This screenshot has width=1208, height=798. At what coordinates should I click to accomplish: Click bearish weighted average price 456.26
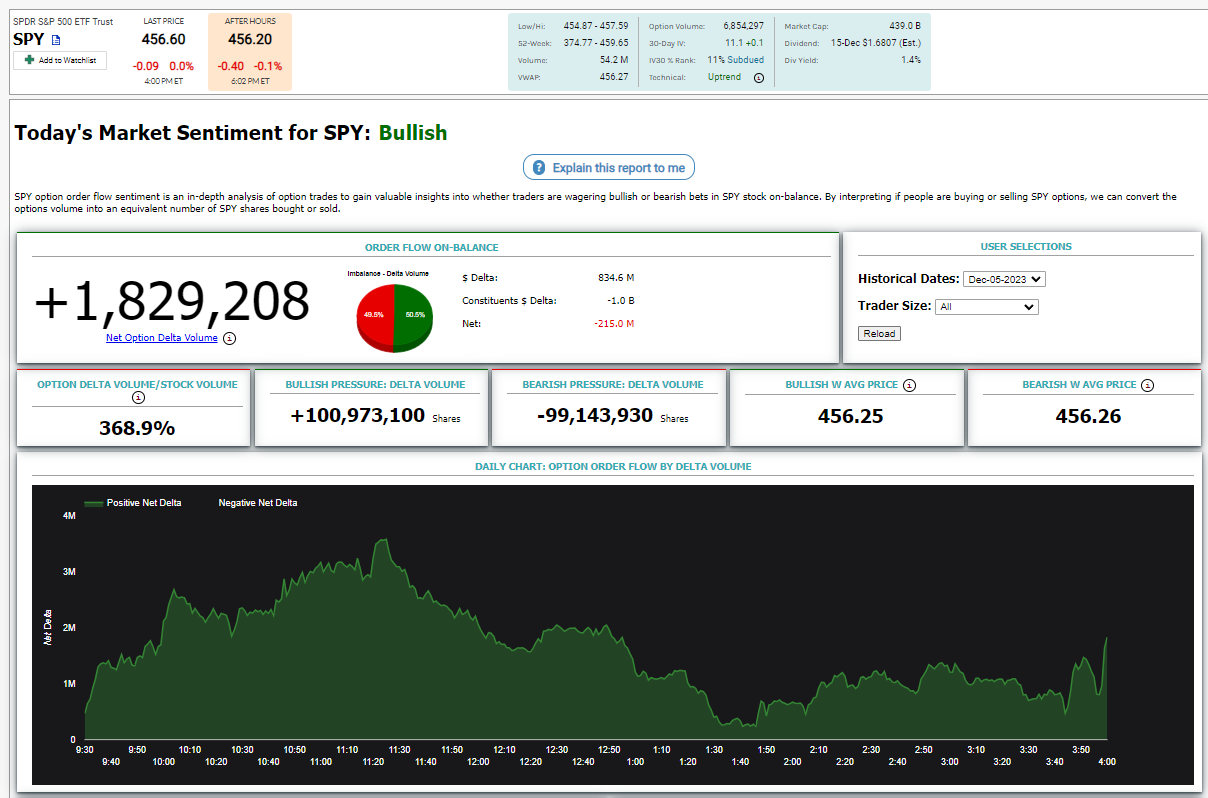point(1088,416)
